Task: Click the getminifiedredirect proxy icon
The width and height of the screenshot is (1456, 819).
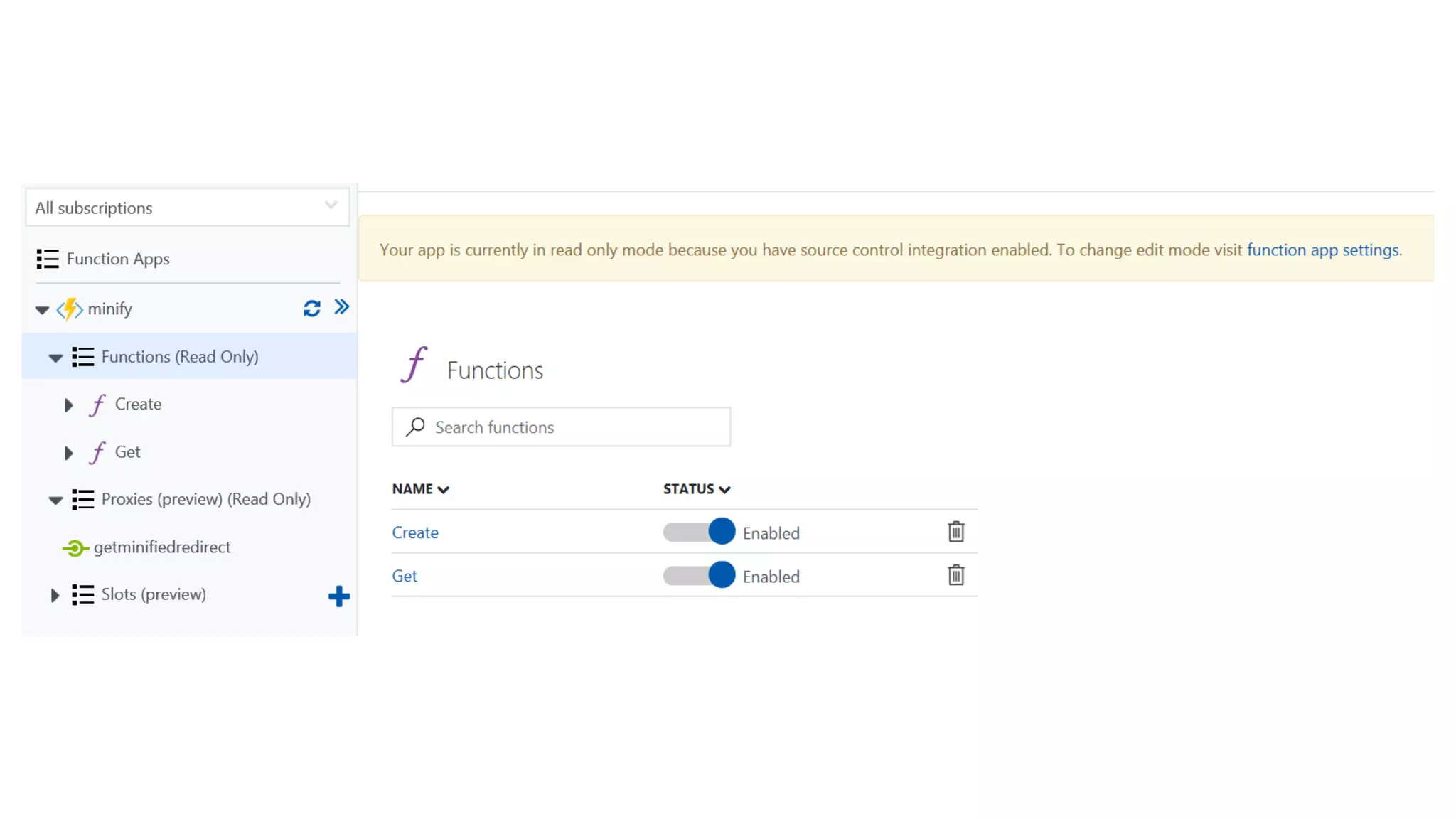Action: click(75, 548)
